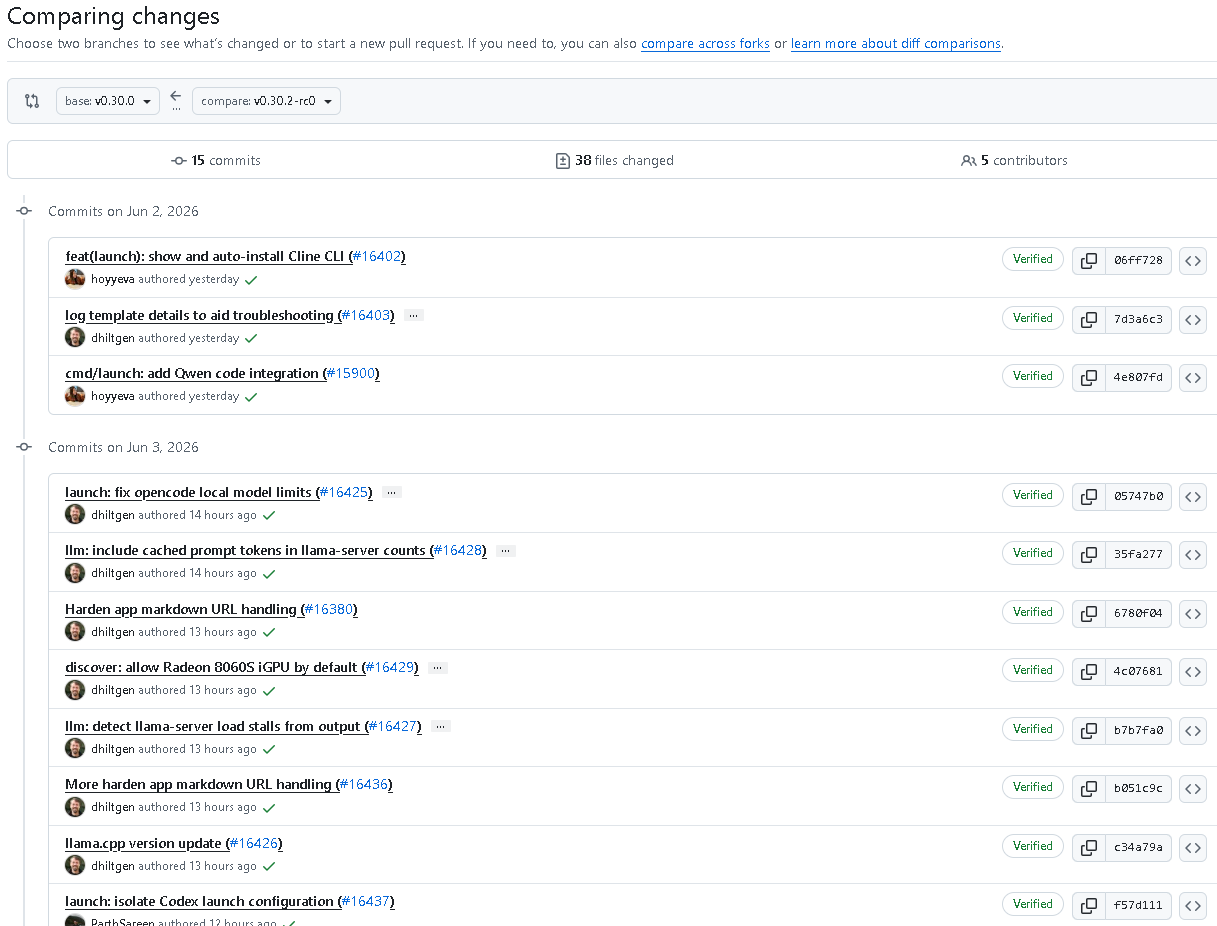Screen dimensions: 1217x926
Task: Click Verified badge on commit 7d3a6c3
Action: click(1033, 318)
